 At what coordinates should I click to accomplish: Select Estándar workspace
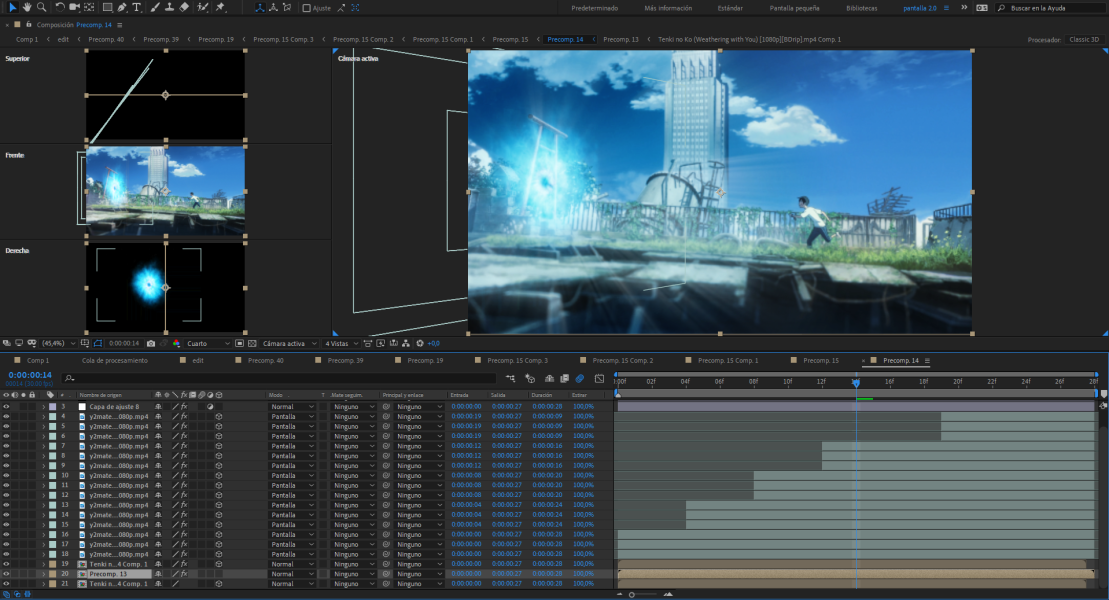(x=730, y=8)
